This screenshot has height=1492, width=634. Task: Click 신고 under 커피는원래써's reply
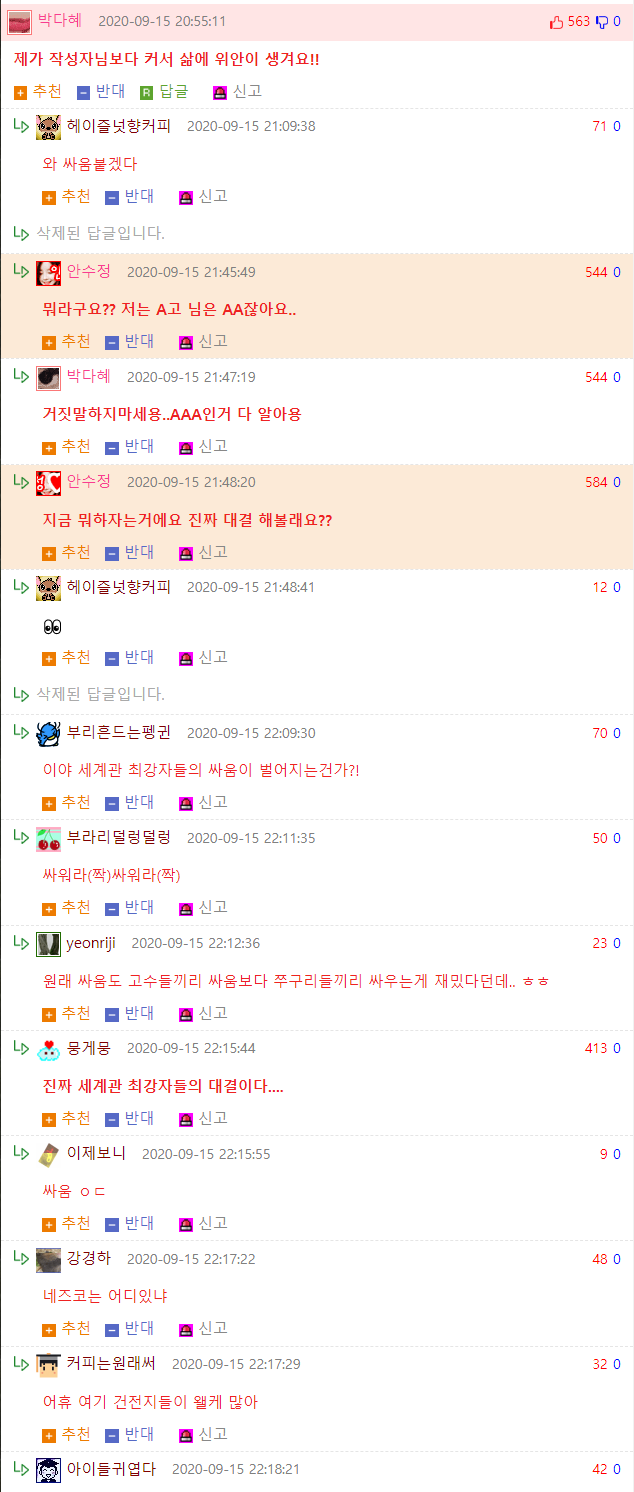tap(203, 1434)
